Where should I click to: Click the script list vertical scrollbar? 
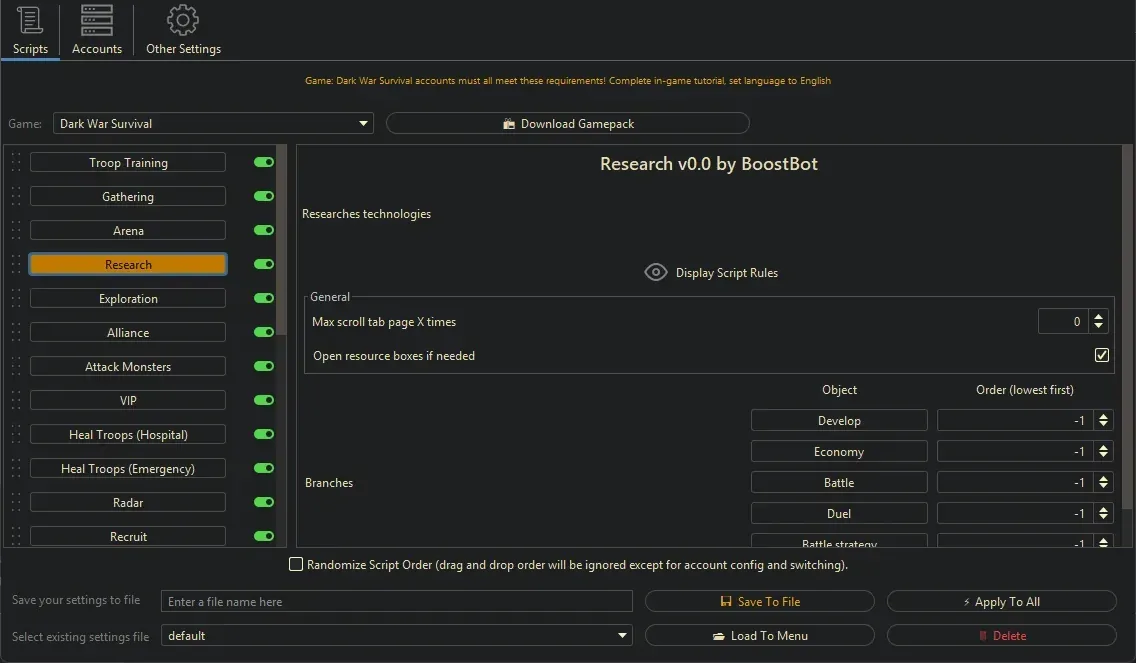point(281,239)
